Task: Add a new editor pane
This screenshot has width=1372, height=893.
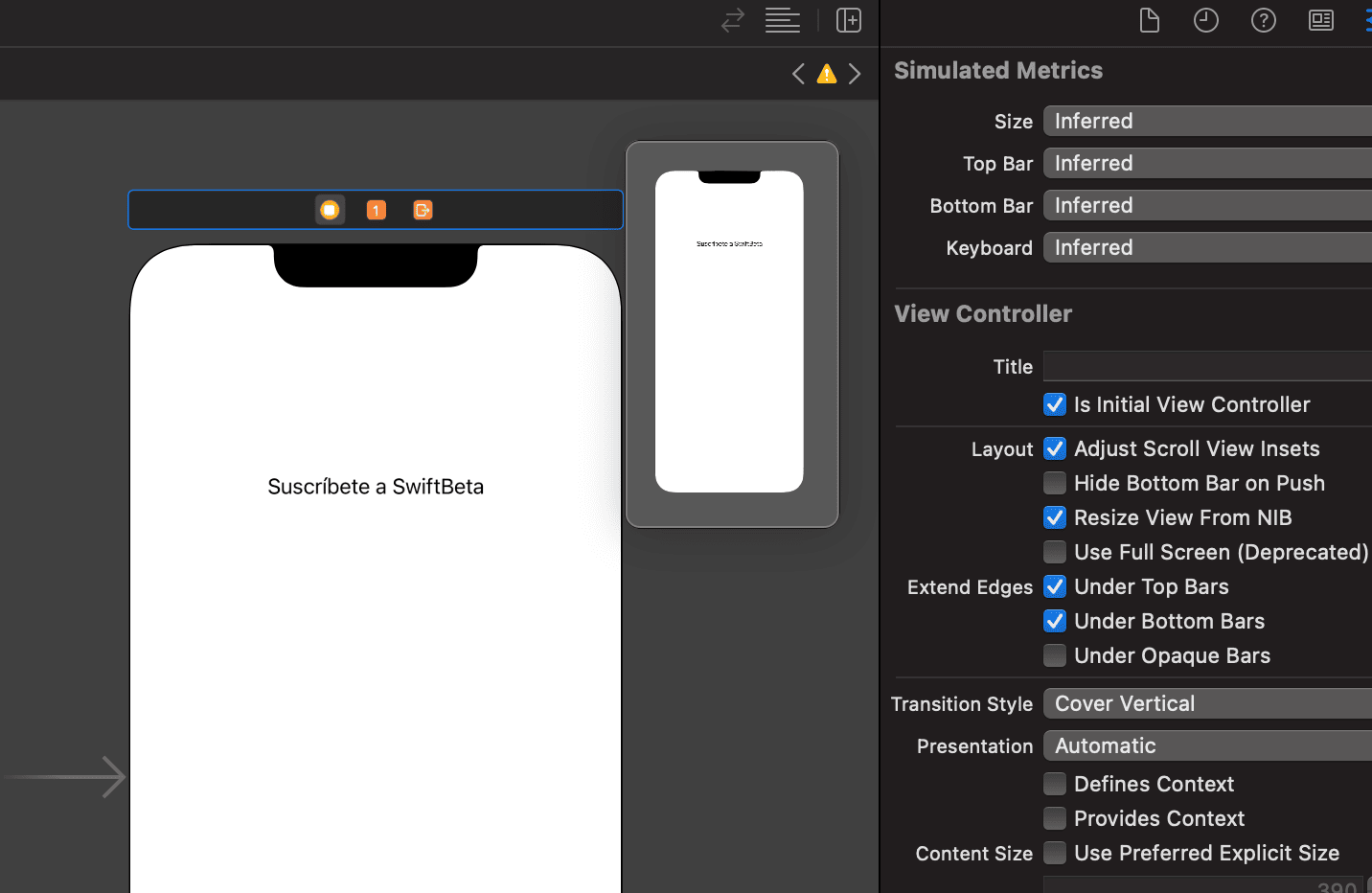Action: tap(849, 20)
